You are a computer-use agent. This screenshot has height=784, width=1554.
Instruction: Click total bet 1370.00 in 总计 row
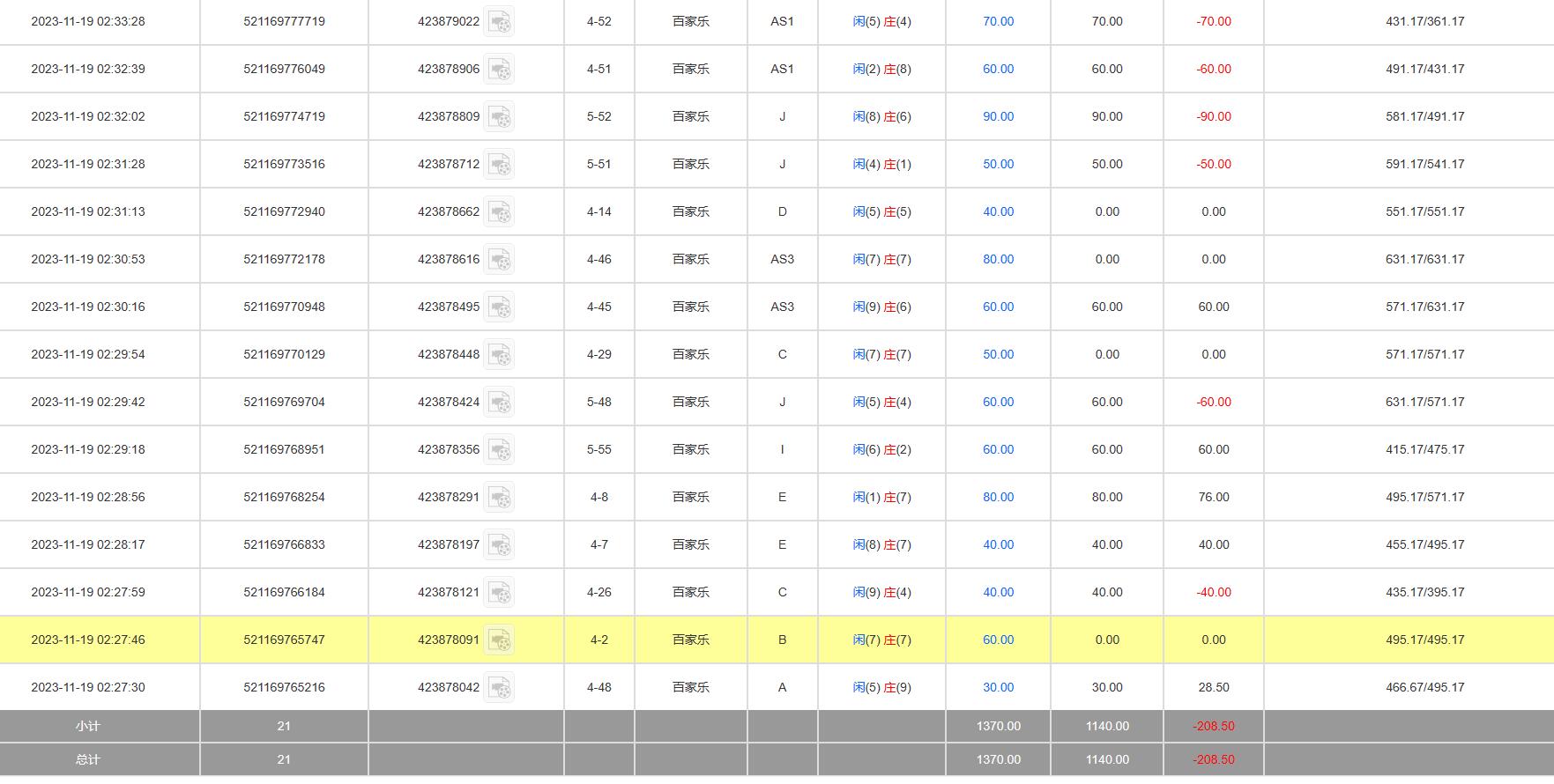(998, 759)
